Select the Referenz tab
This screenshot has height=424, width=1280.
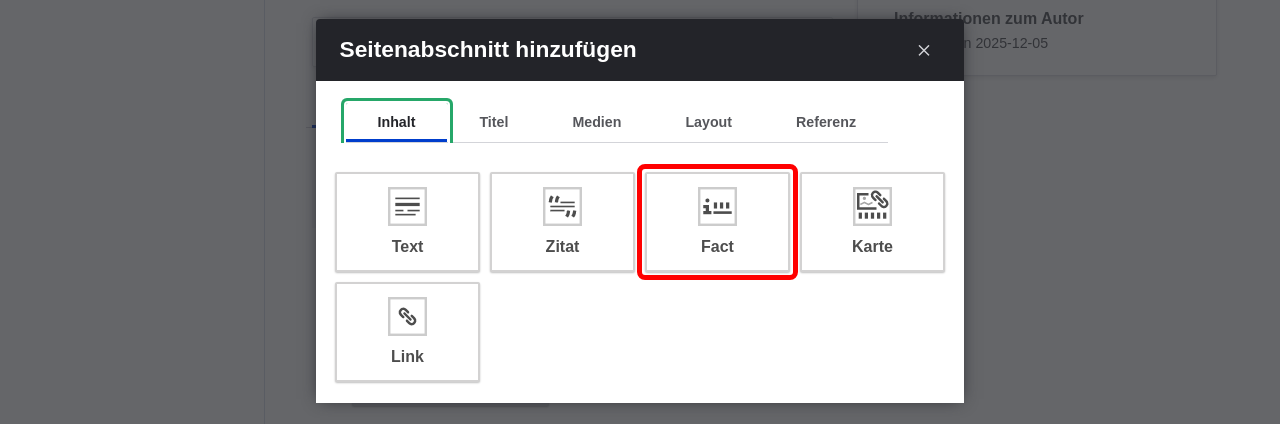tap(826, 122)
